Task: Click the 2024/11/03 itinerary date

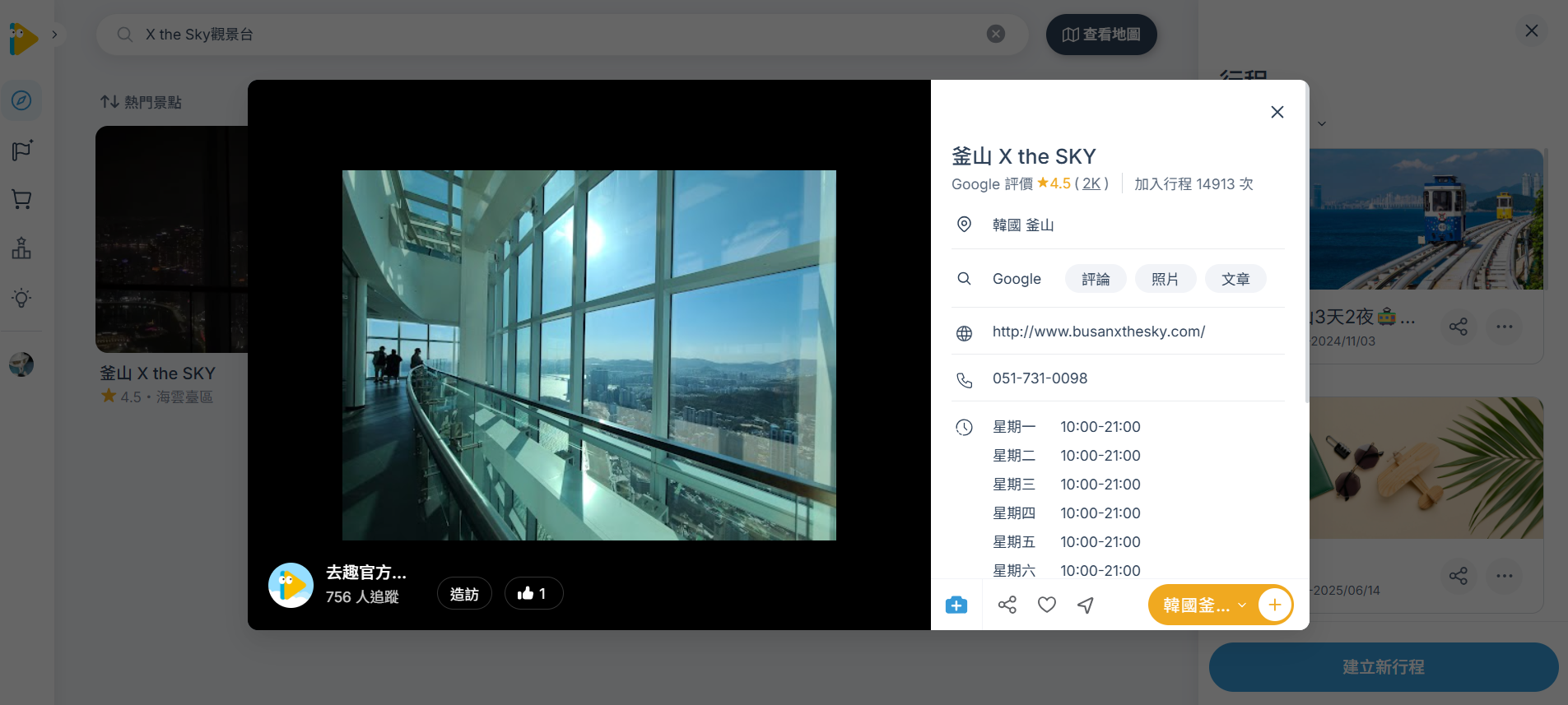Action: tap(1343, 341)
